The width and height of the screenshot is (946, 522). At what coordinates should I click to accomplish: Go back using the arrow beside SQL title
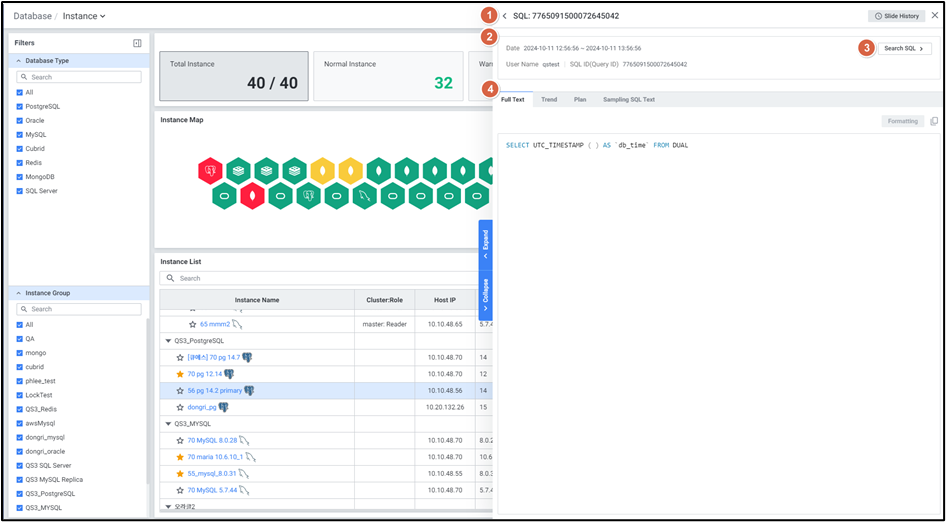pos(505,16)
